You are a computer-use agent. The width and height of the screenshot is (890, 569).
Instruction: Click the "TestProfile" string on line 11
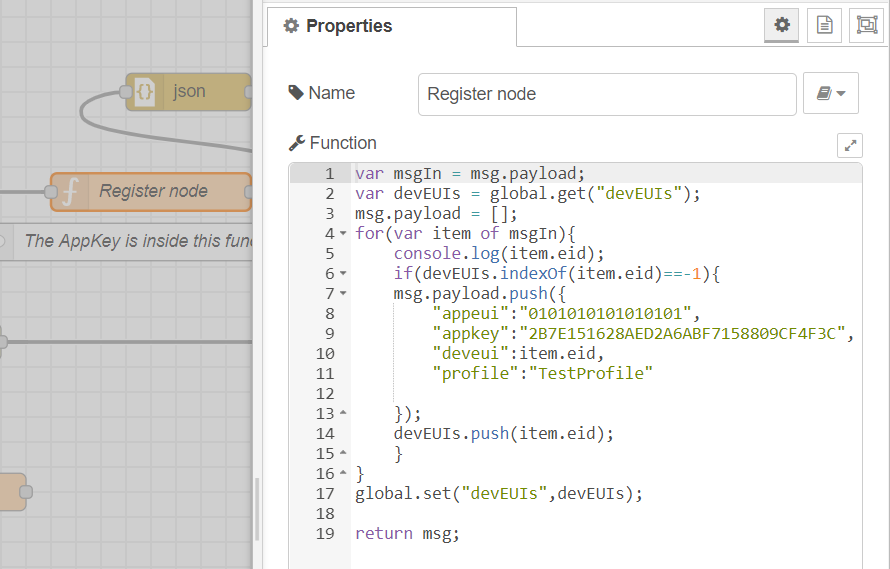(x=590, y=373)
